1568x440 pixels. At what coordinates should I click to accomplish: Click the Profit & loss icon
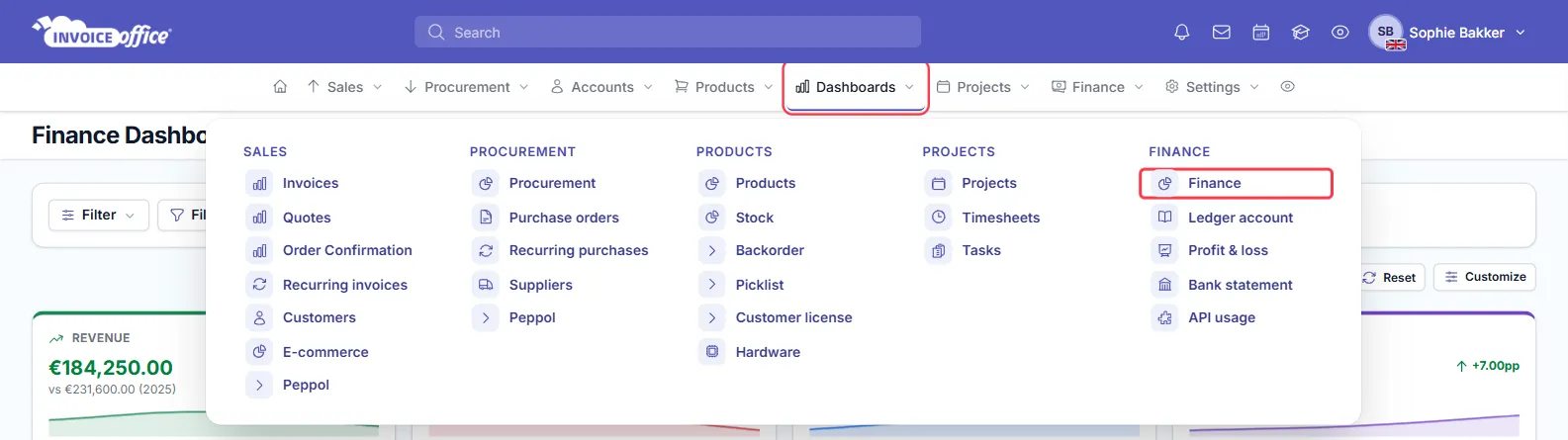(x=1165, y=251)
